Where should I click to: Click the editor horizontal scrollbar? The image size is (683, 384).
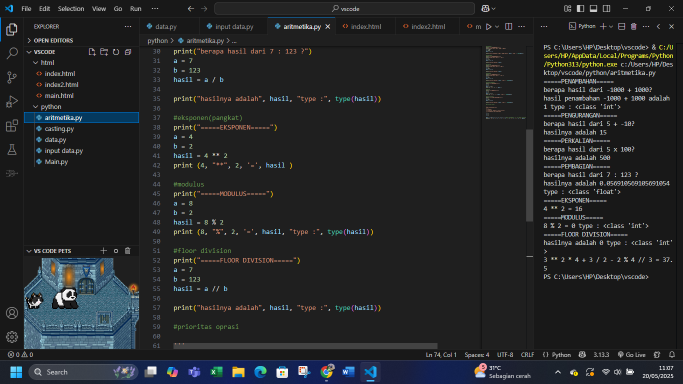[x=305, y=346]
